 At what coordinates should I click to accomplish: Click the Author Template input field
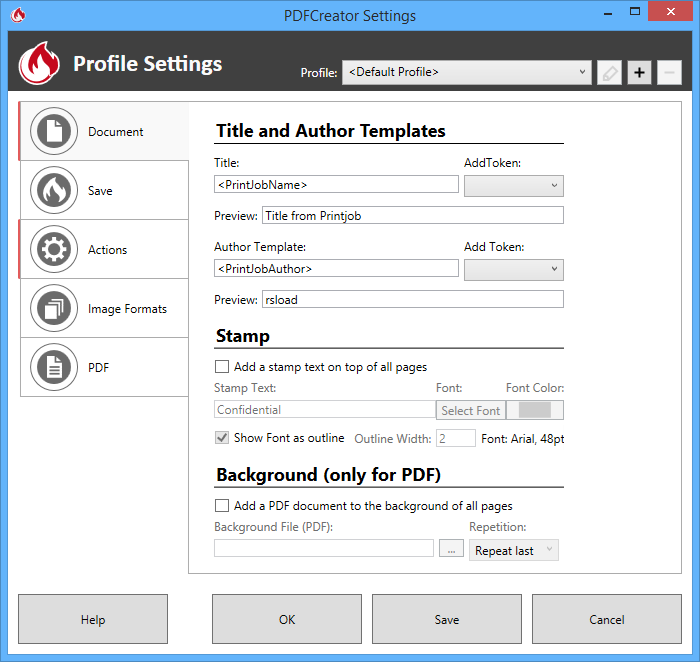pyautogui.click(x=336, y=268)
